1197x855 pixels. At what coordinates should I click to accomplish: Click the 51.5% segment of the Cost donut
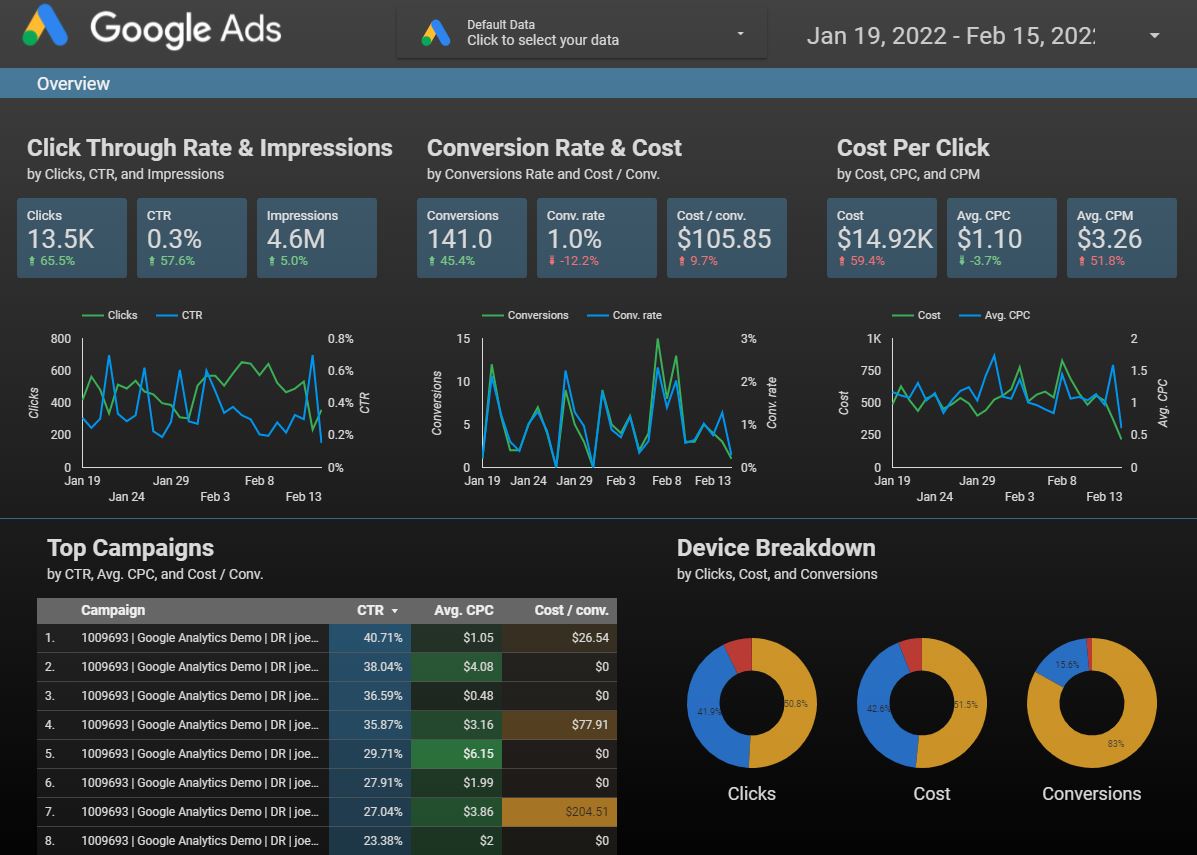tap(970, 703)
